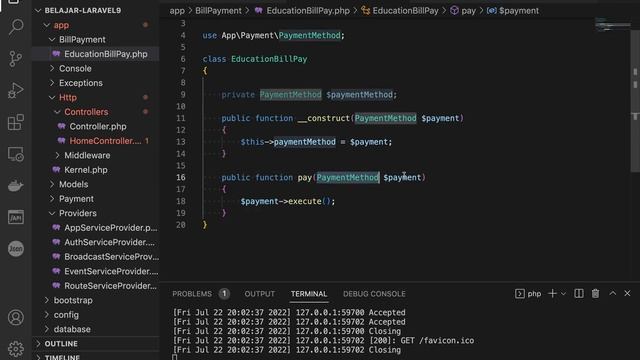Click the __construct function name
Screen dimensions: 640x360
click(x=324, y=118)
